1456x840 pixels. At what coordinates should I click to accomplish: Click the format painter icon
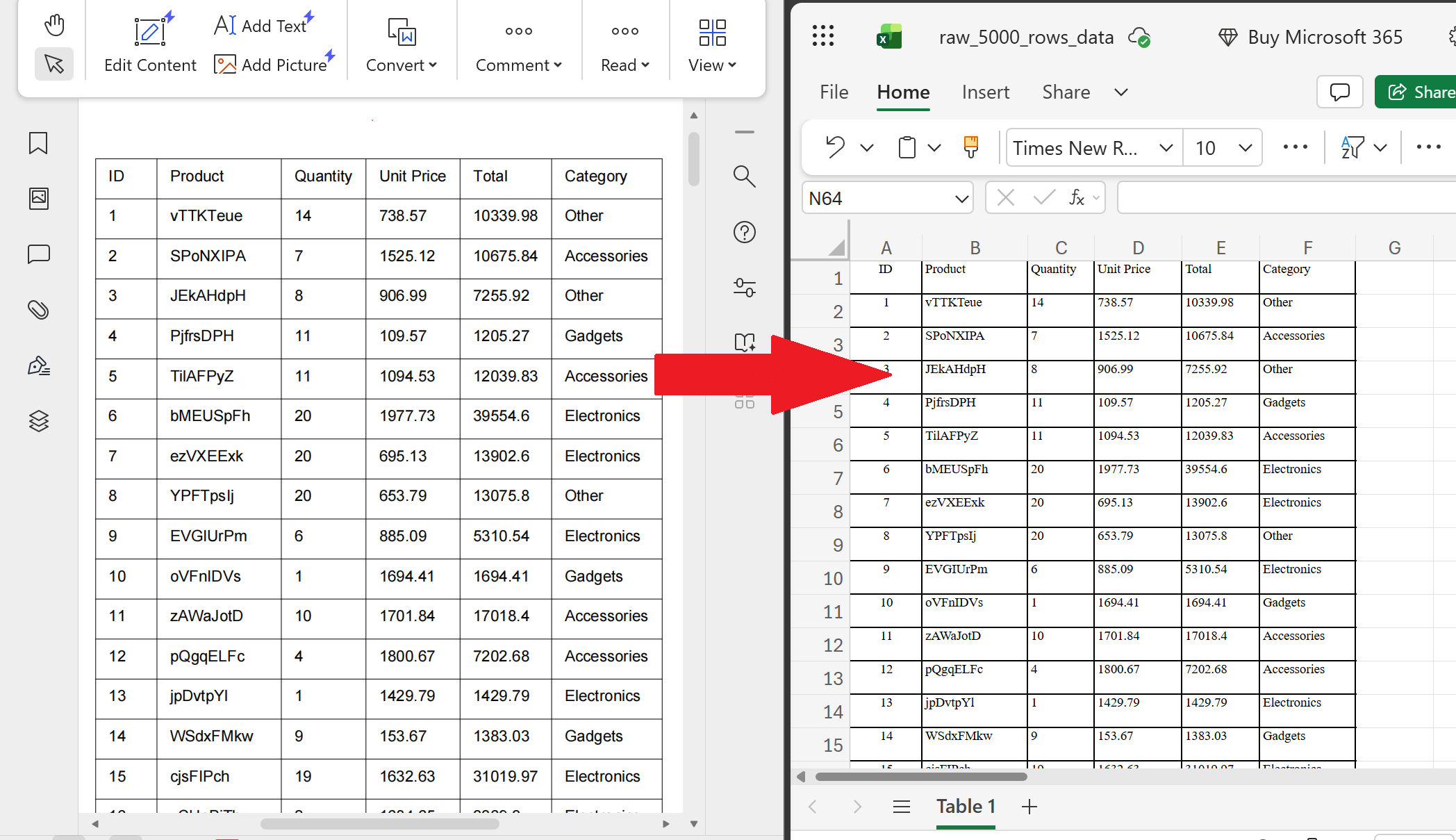pos(971,147)
